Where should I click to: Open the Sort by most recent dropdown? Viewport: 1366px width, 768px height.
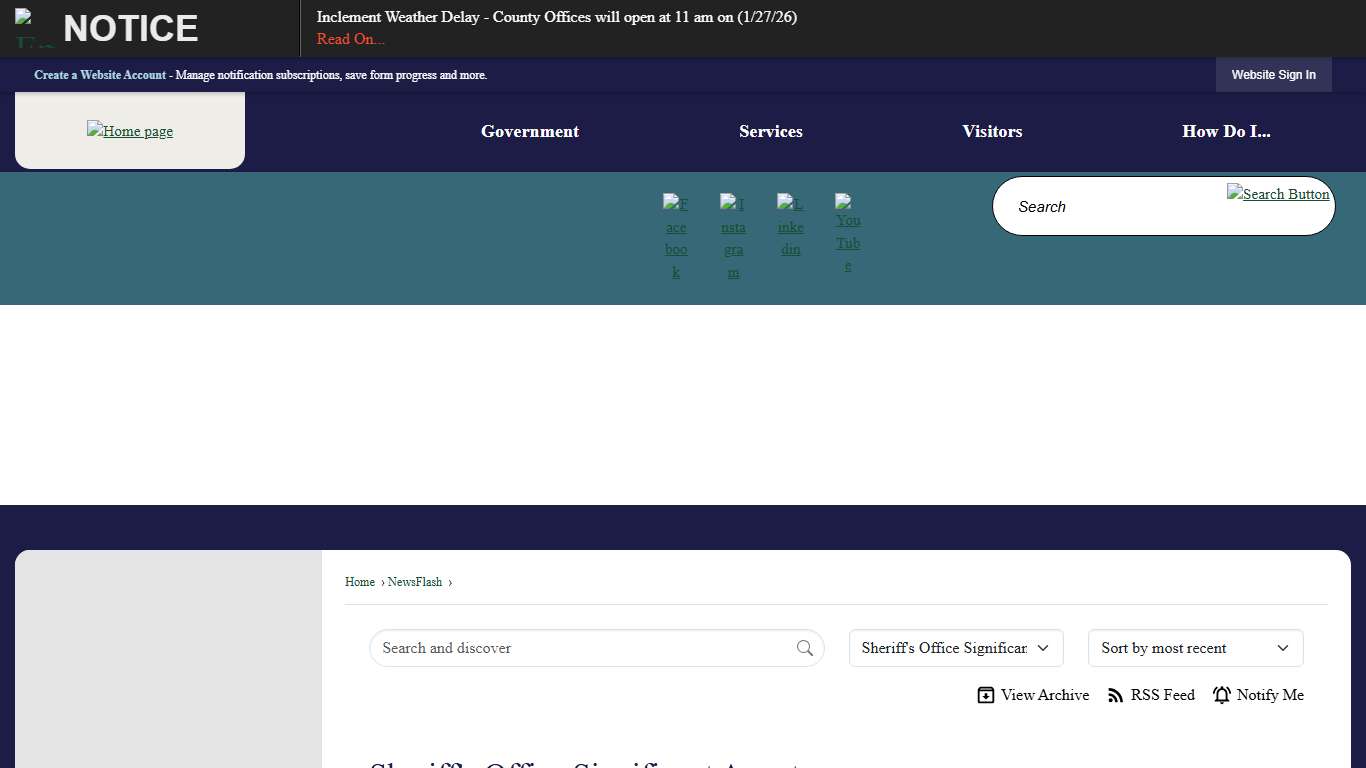[x=1195, y=648]
